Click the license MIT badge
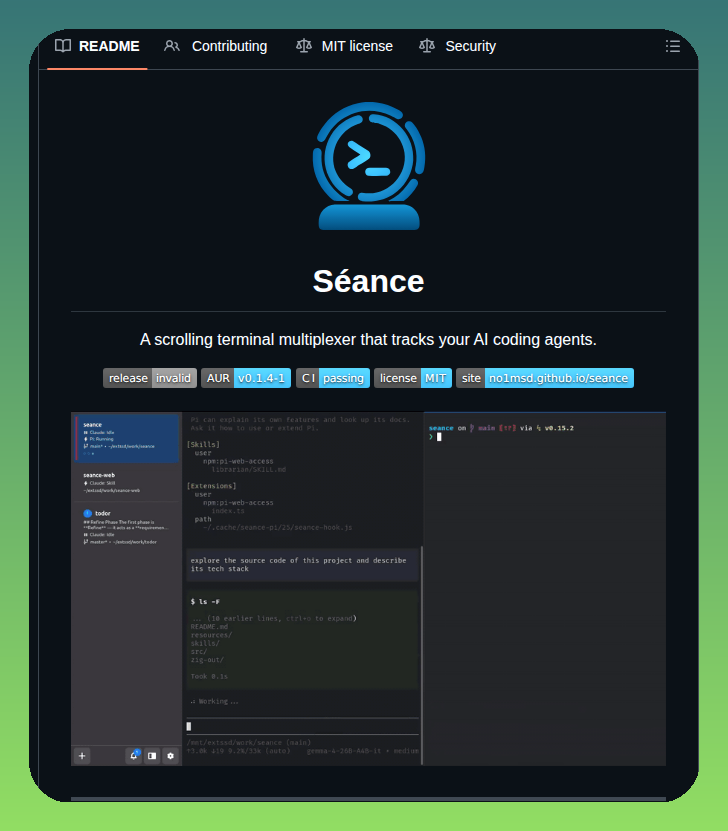This screenshot has height=831, width=728. tap(413, 378)
